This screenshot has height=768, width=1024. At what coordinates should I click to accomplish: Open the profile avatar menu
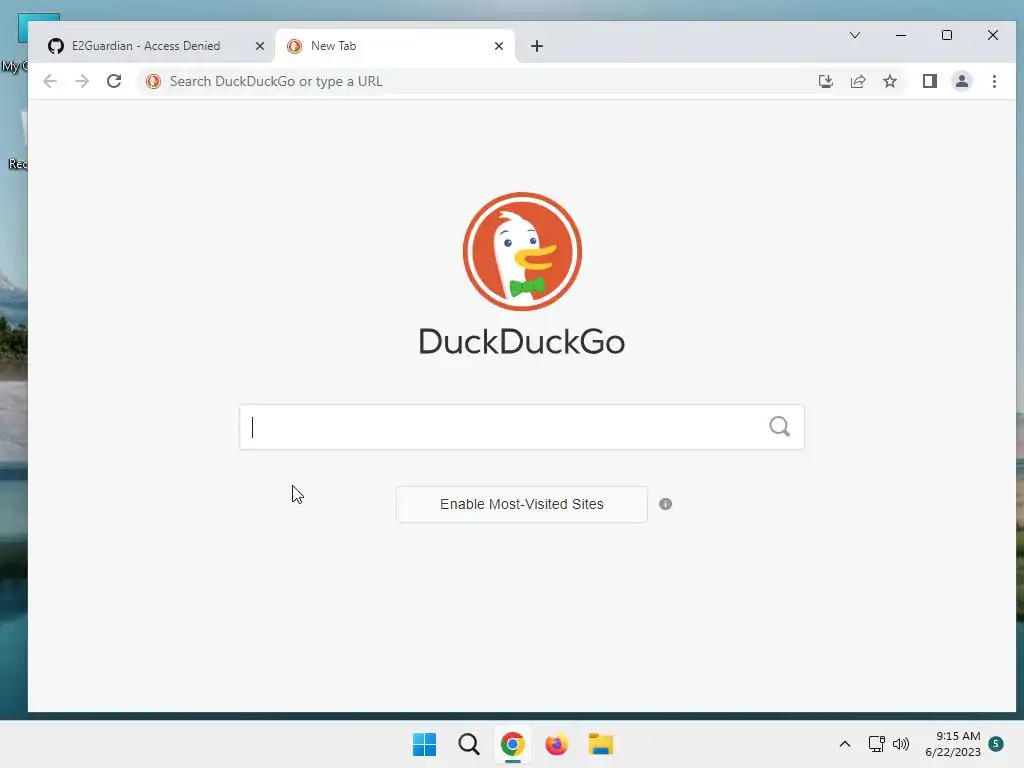click(x=962, y=82)
